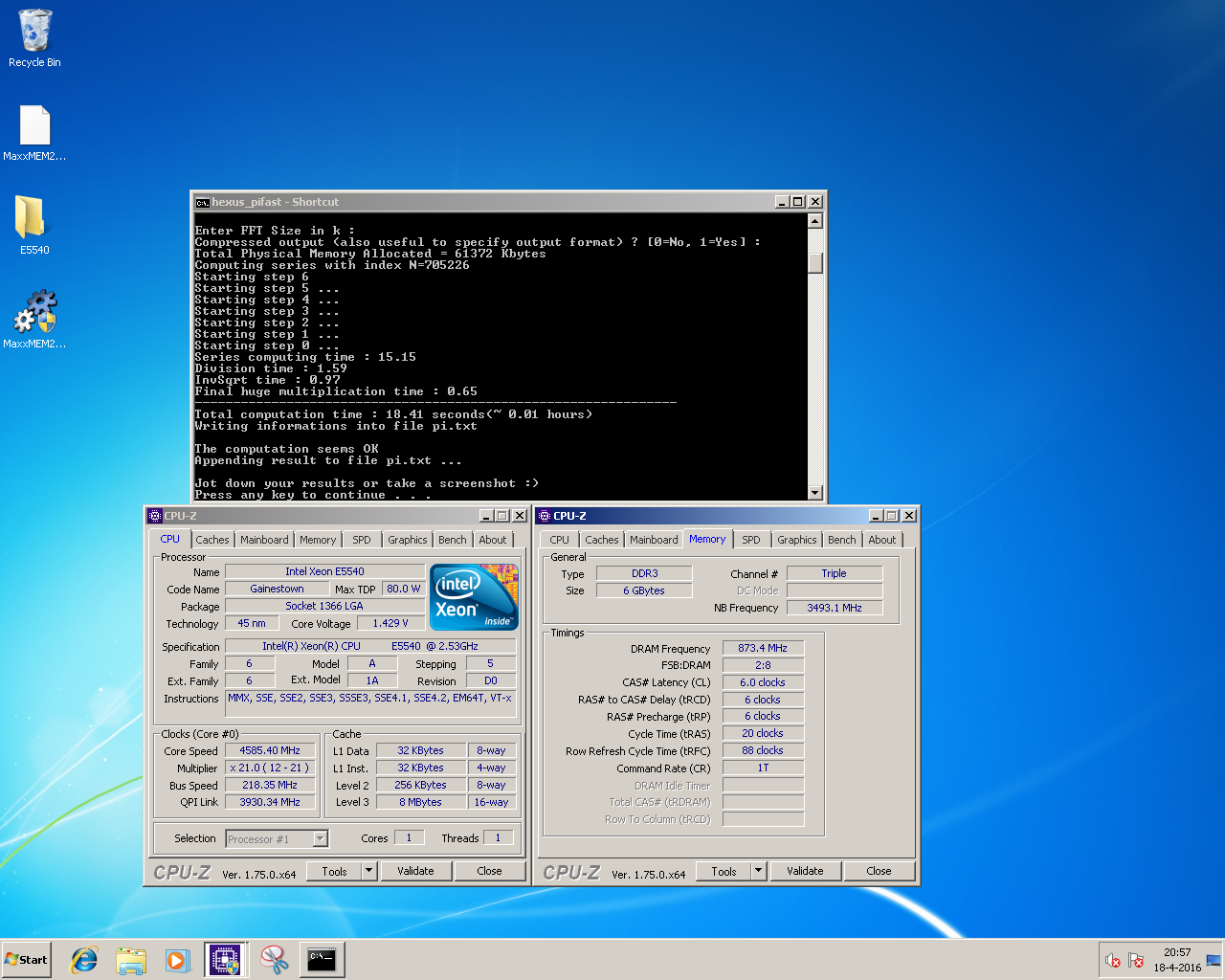The height and width of the screenshot is (980, 1225).
Task: Click left CPU-Z window title icon
Action: (155, 516)
